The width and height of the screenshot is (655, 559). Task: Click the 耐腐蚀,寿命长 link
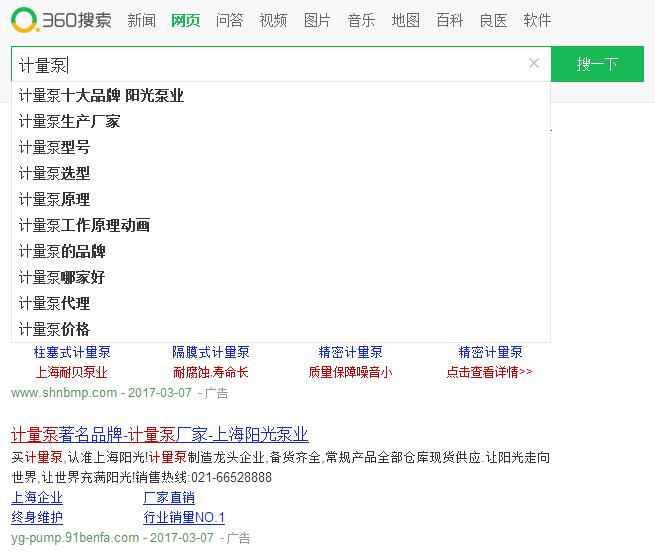[211, 372]
